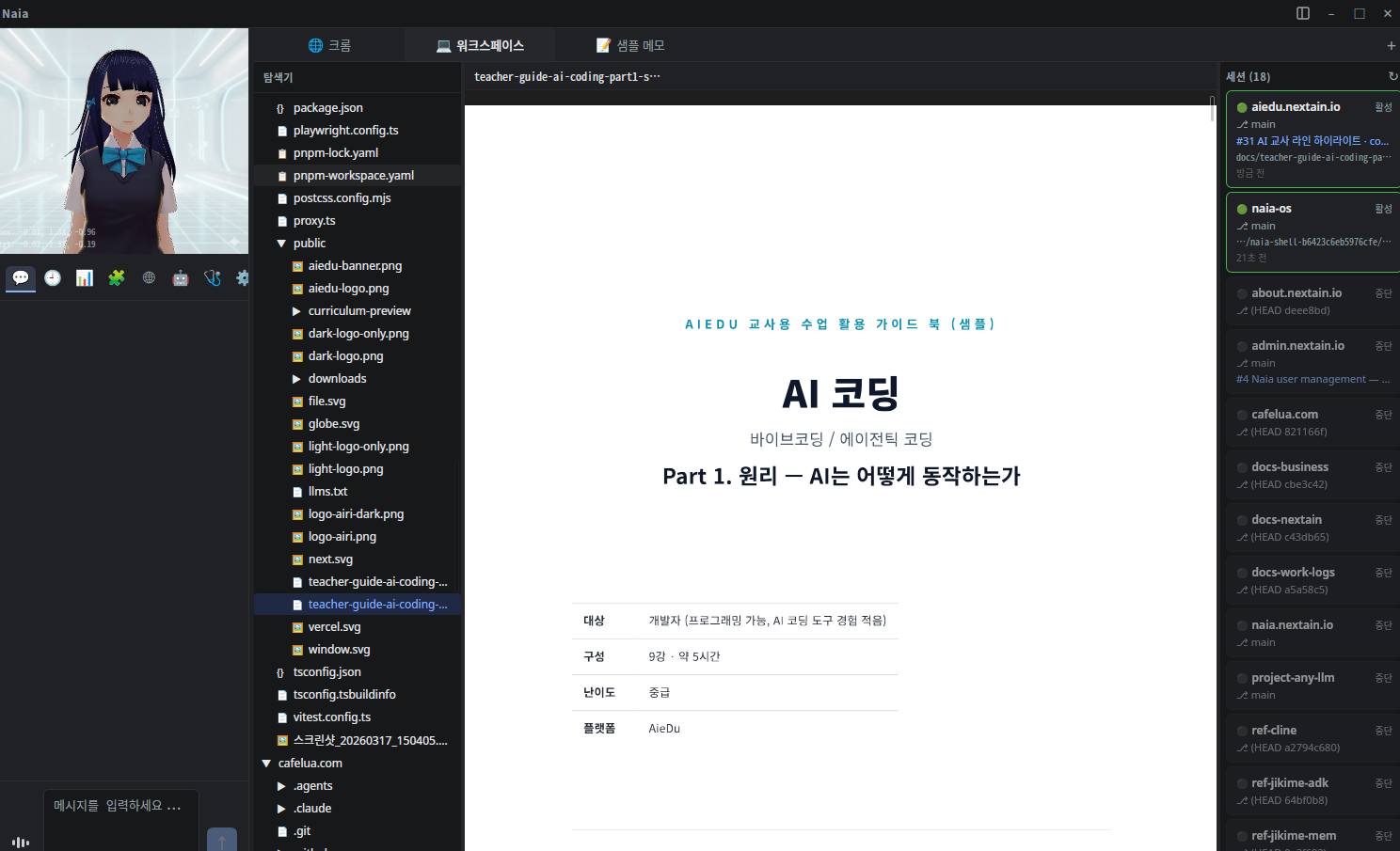Click the + icon to add a new tab
The width and height of the screenshot is (1400, 851).
(x=1390, y=44)
